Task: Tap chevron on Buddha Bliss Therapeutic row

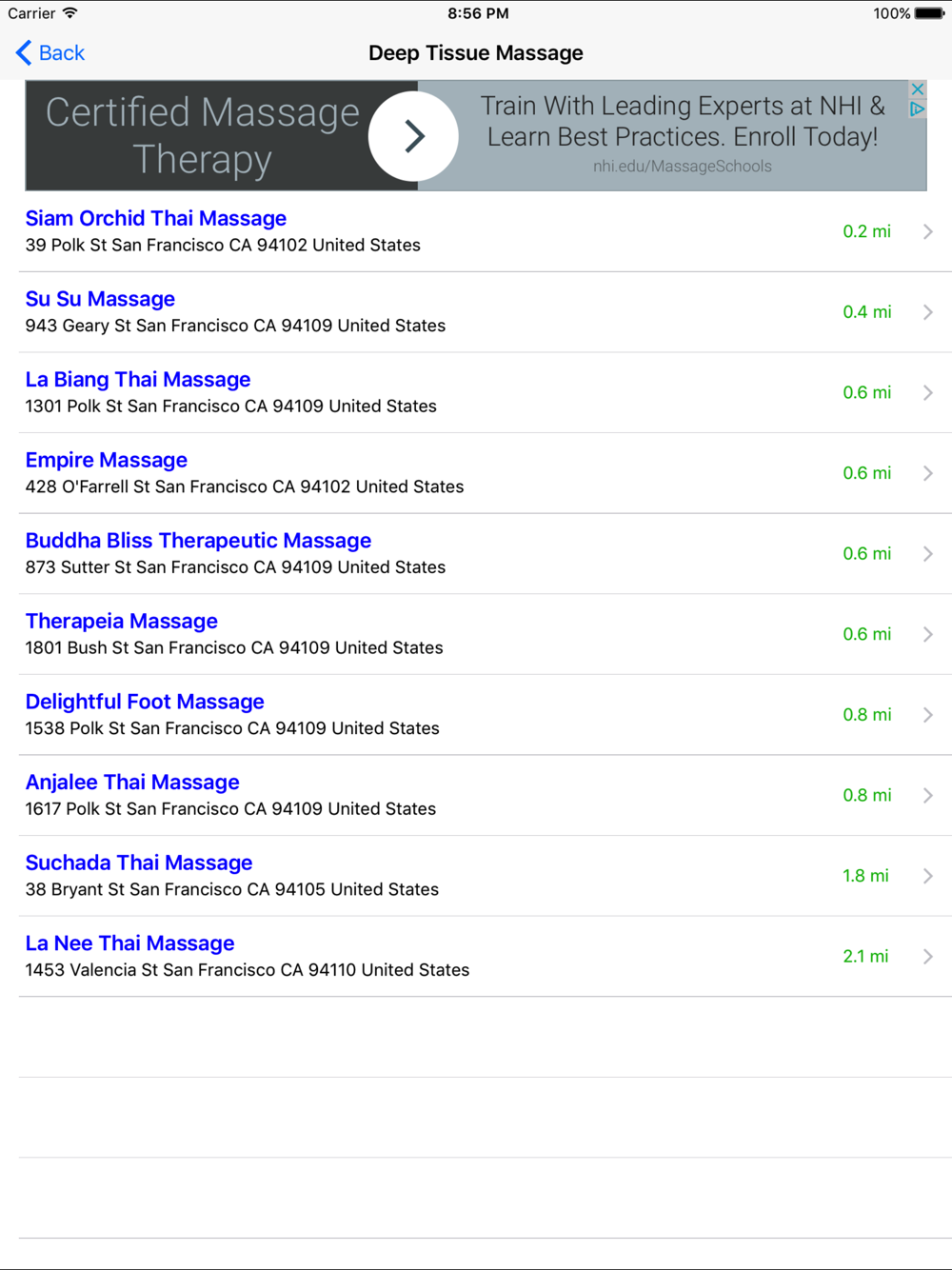Action: coord(928,553)
